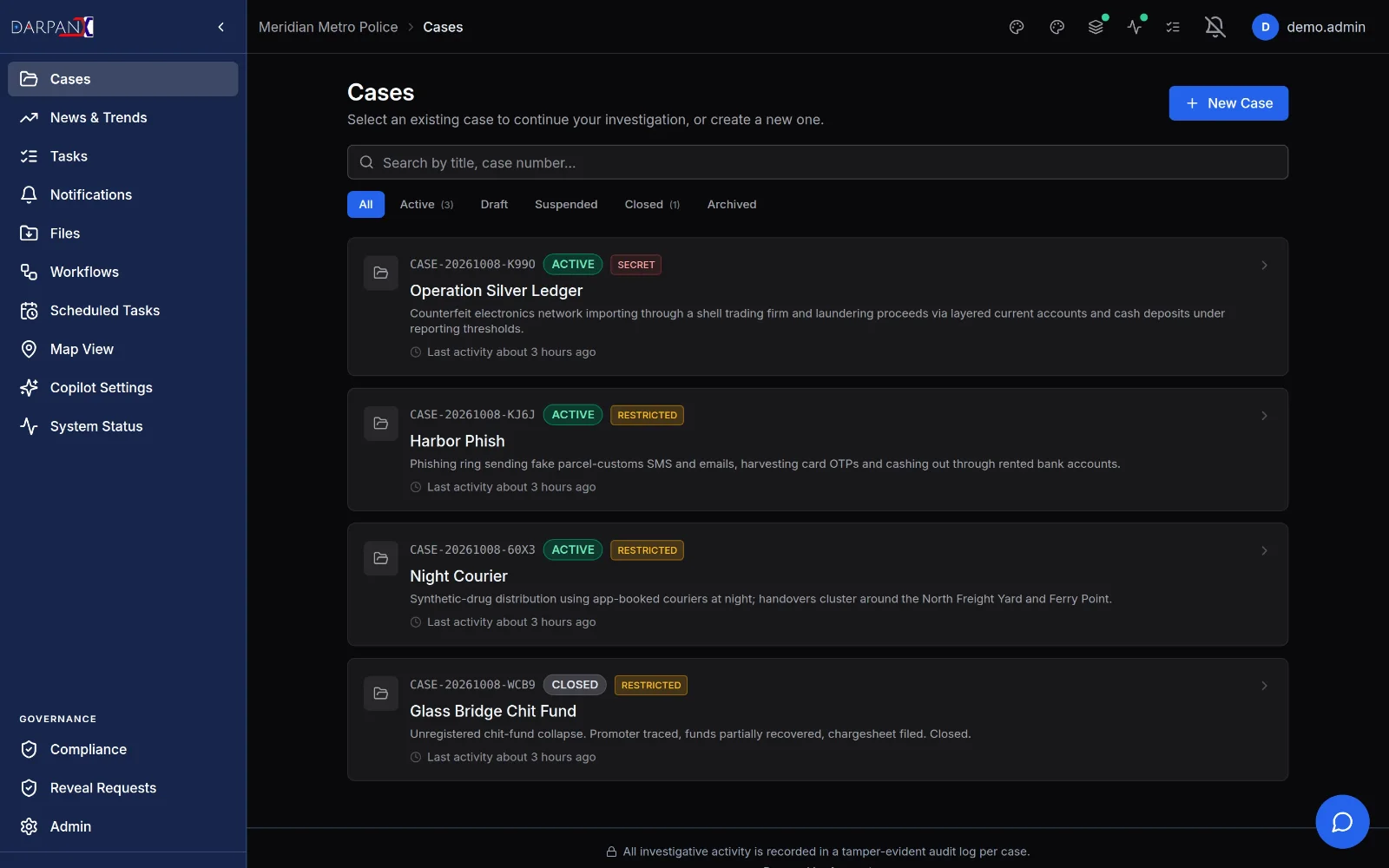Image resolution: width=1389 pixels, height=868 pixels.
Task: Filter cases by the Draft tab
Action: [494, 204]
